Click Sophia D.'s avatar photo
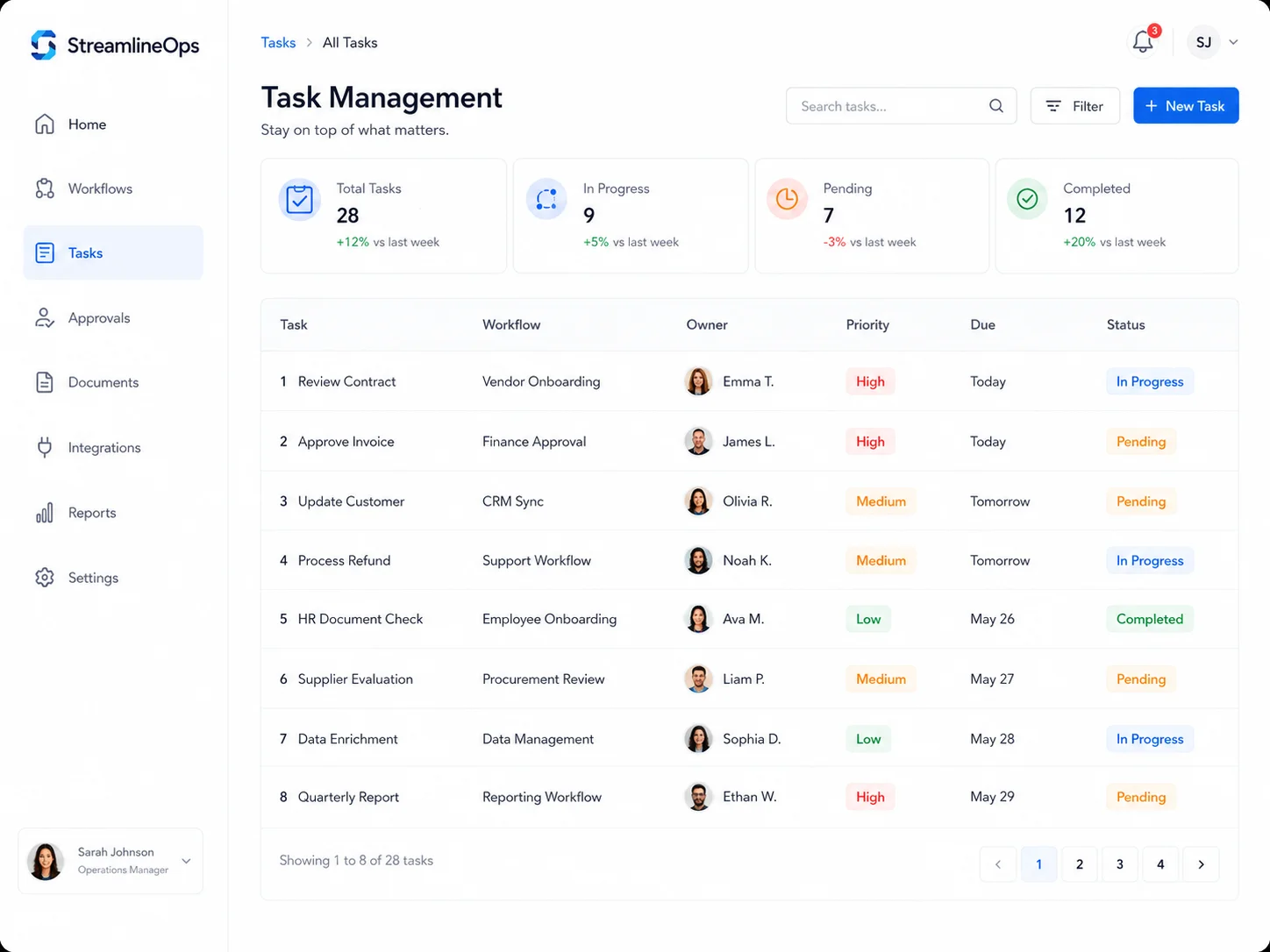The height and width of the screenshot is (952, 1270). tap(698, 739)
